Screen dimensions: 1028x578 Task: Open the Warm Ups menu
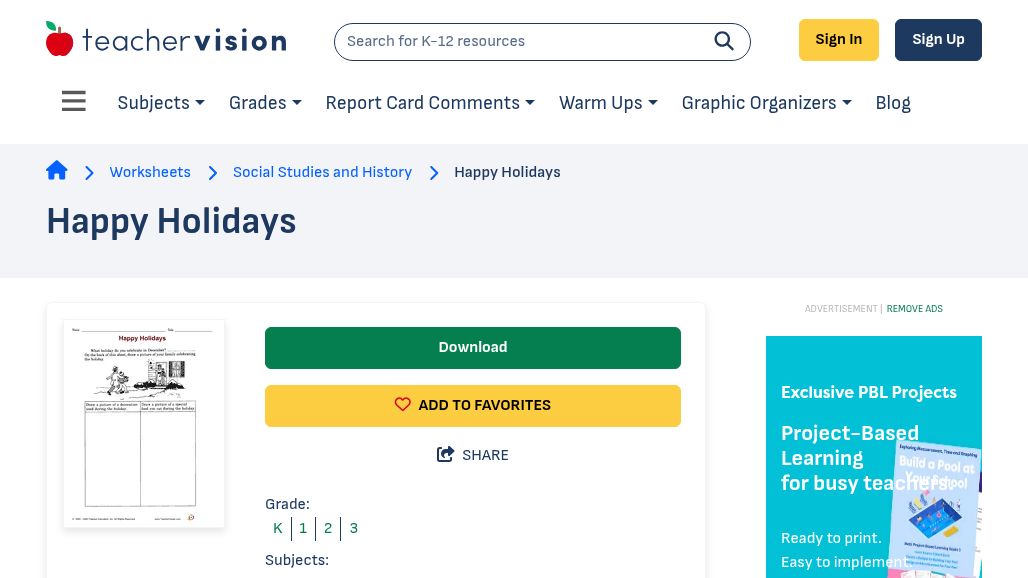608,103
